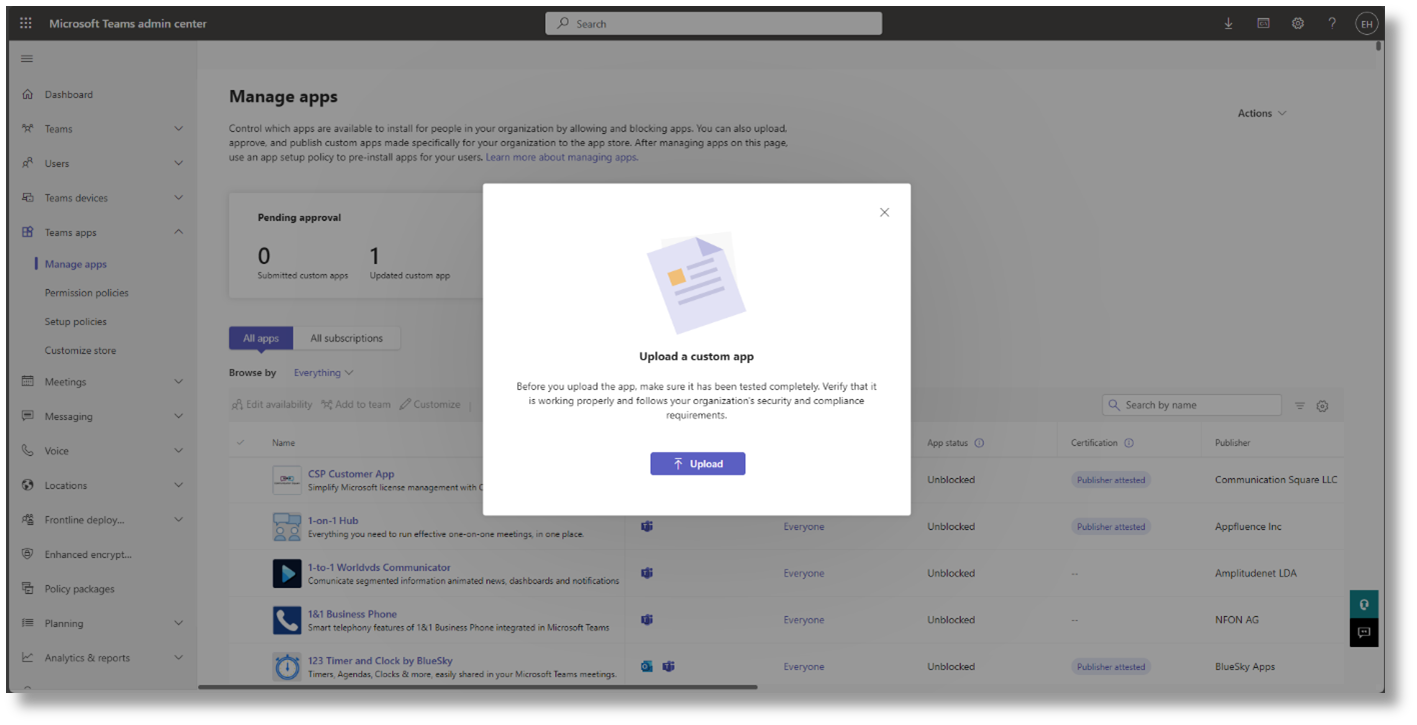Open Setup policies in sidebar
This screenshot has height=725, width=1417.
(75, 322)
